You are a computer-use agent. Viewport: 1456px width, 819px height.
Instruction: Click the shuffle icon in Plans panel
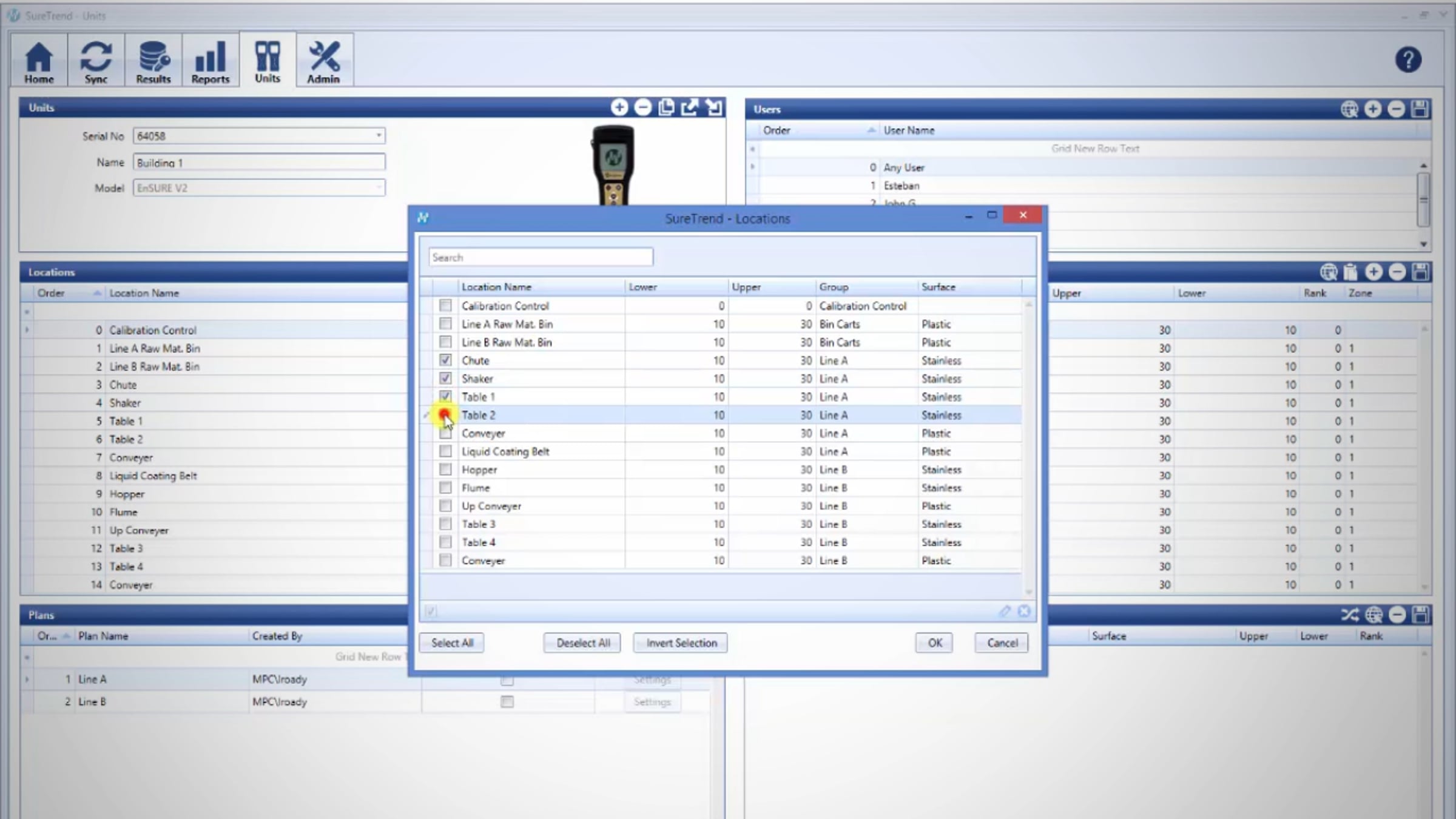1350,615
